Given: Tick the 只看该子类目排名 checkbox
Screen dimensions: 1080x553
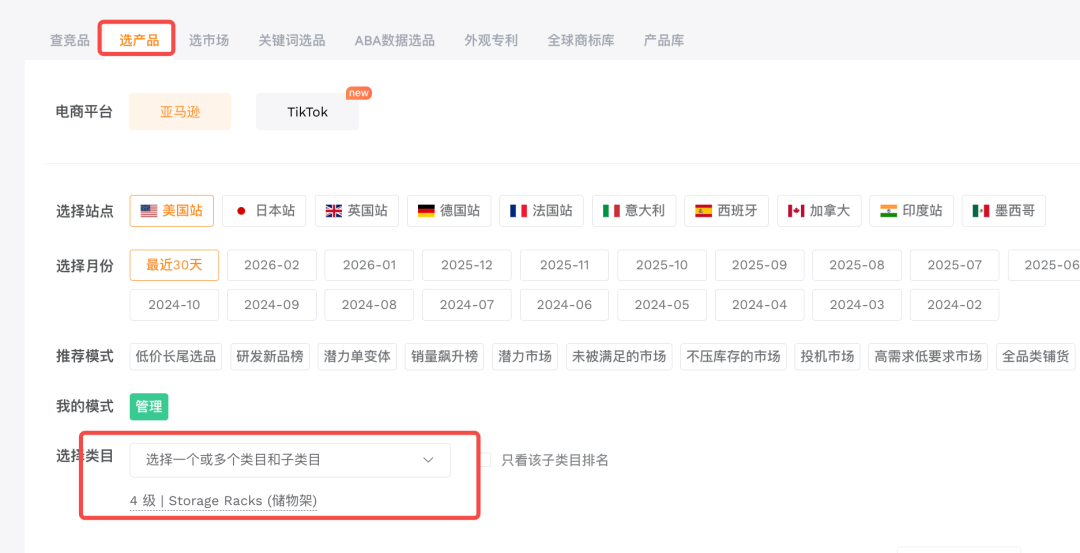Looking at the screenshot, I should pos(485,460).
